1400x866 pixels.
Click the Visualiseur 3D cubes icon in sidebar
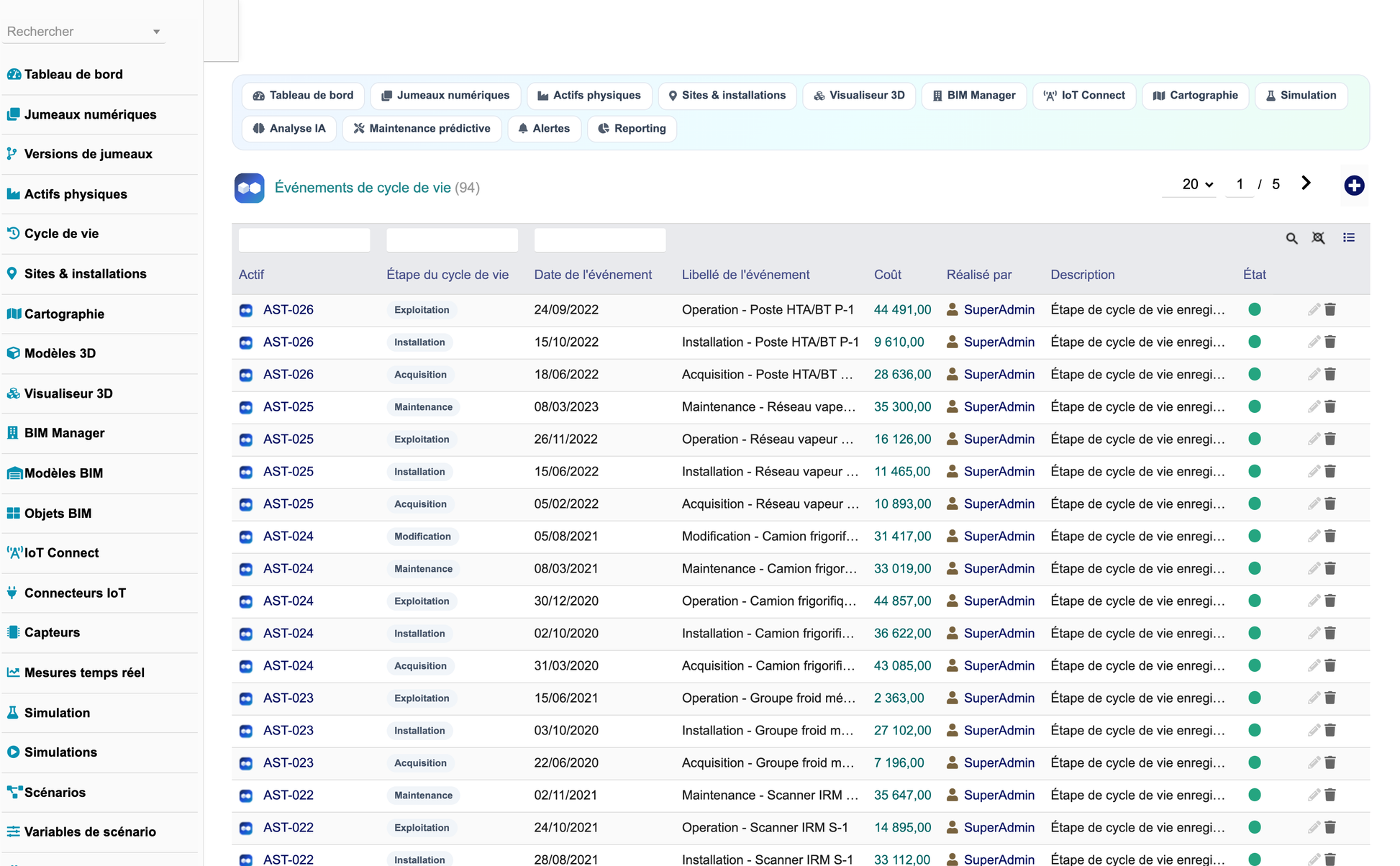[x=13, y=393]
